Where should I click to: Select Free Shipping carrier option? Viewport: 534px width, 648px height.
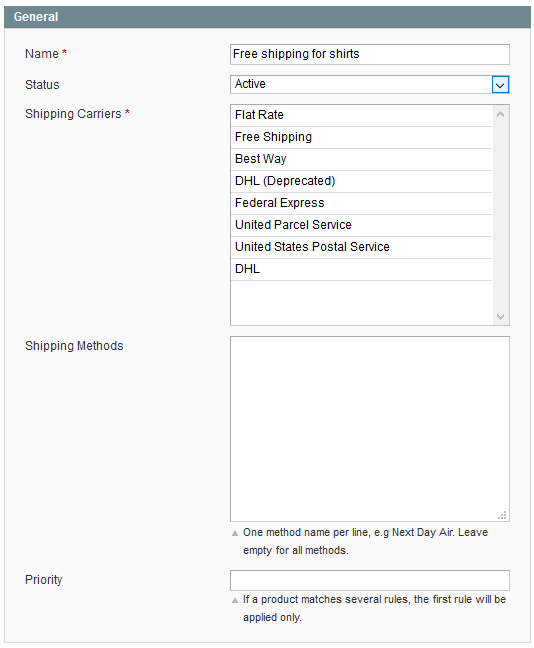tap(361, 137)
